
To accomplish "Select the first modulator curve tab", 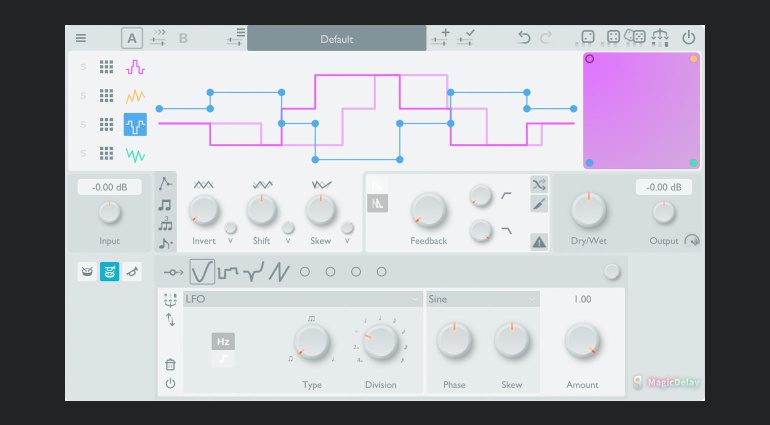I will [203, 271].
